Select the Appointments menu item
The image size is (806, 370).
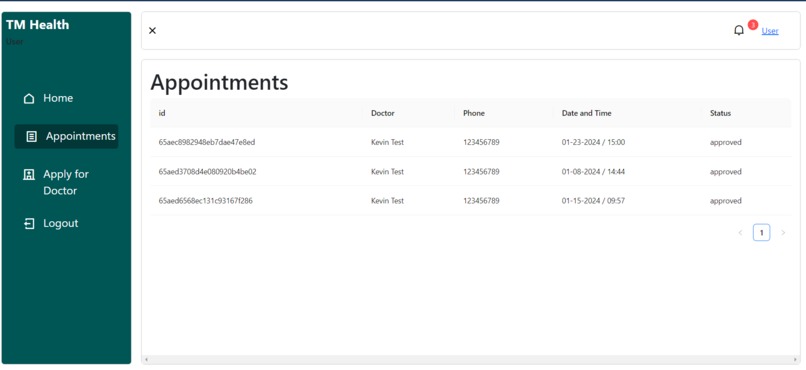pyautogui.click(x=66, y=137)
